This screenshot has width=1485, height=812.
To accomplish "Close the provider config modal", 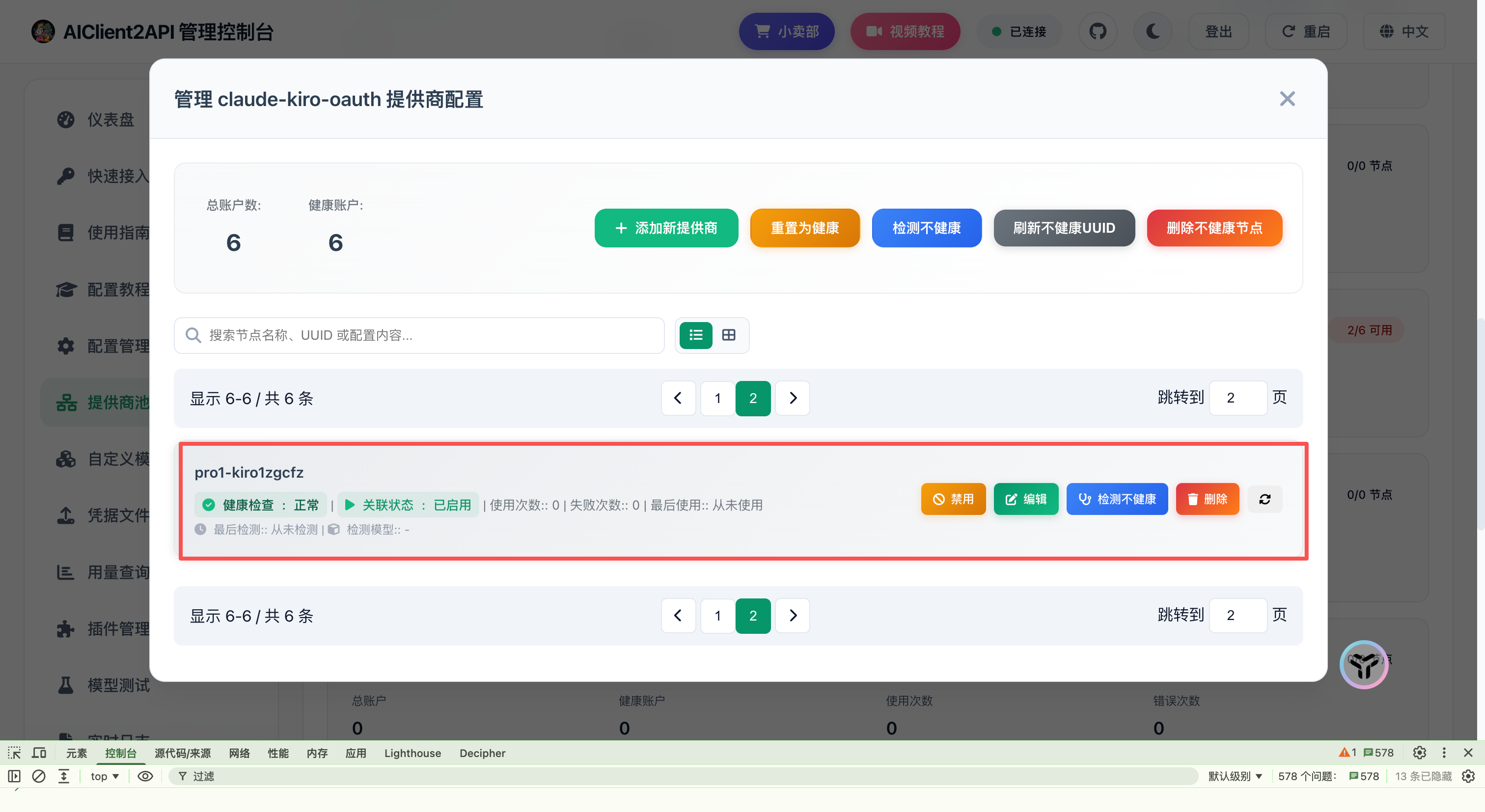I will coord(1287,99).
